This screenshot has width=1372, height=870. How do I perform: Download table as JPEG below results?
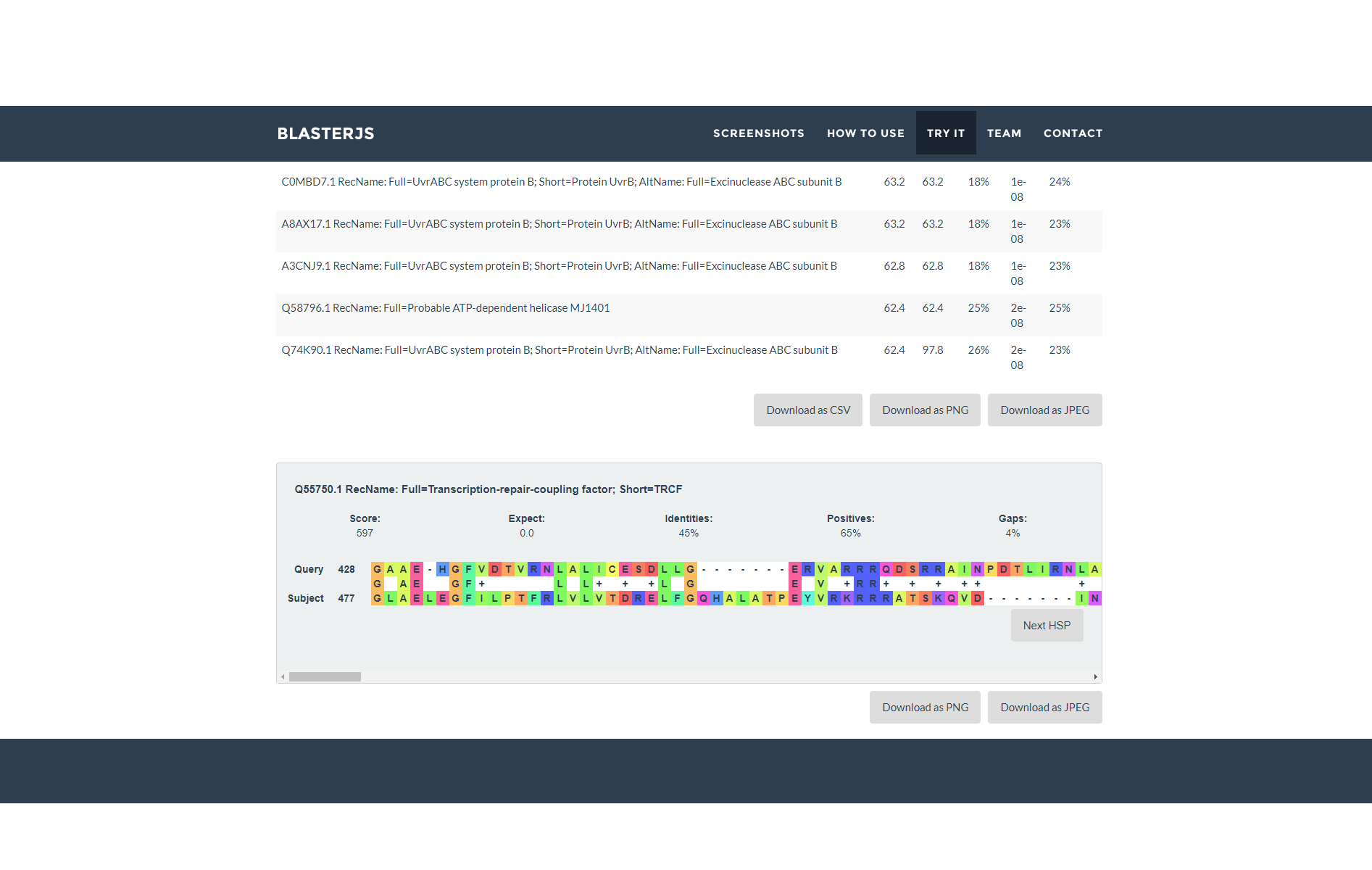point(1044,410)
